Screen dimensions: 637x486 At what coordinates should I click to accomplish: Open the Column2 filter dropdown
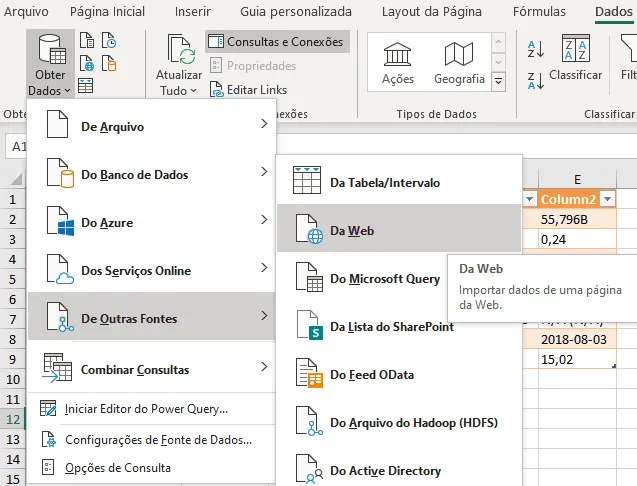(x=607, y=199)
